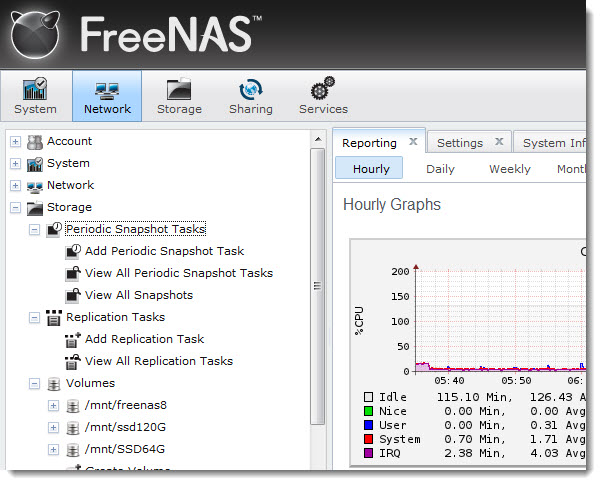Screen dimensions: 601x485
Task: Select the Hourly graphs tab
Action: pos(369,168)
